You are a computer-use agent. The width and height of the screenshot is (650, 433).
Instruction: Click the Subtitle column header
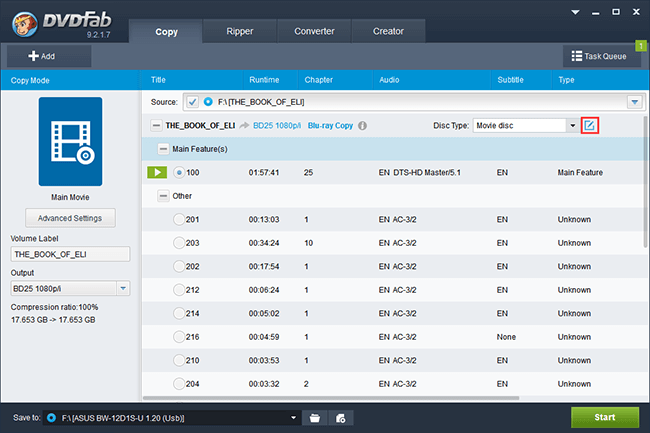point(521,80)
